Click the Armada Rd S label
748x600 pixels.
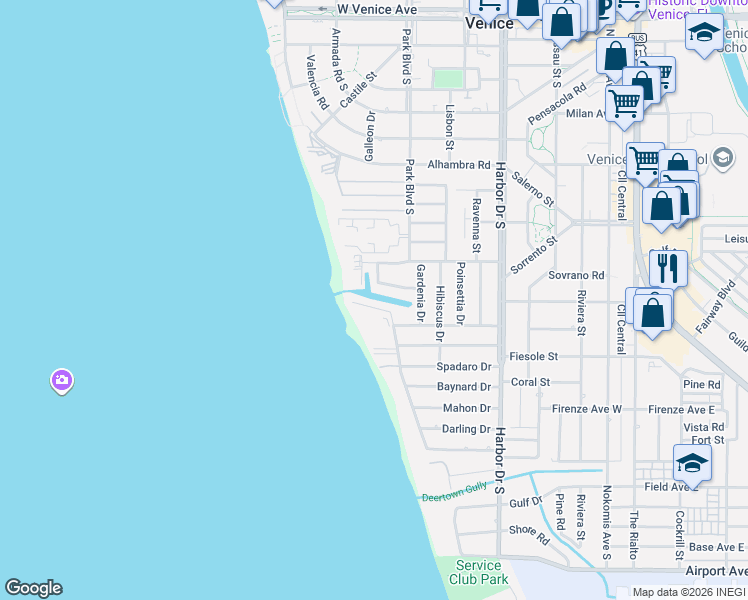coord(339,60)
